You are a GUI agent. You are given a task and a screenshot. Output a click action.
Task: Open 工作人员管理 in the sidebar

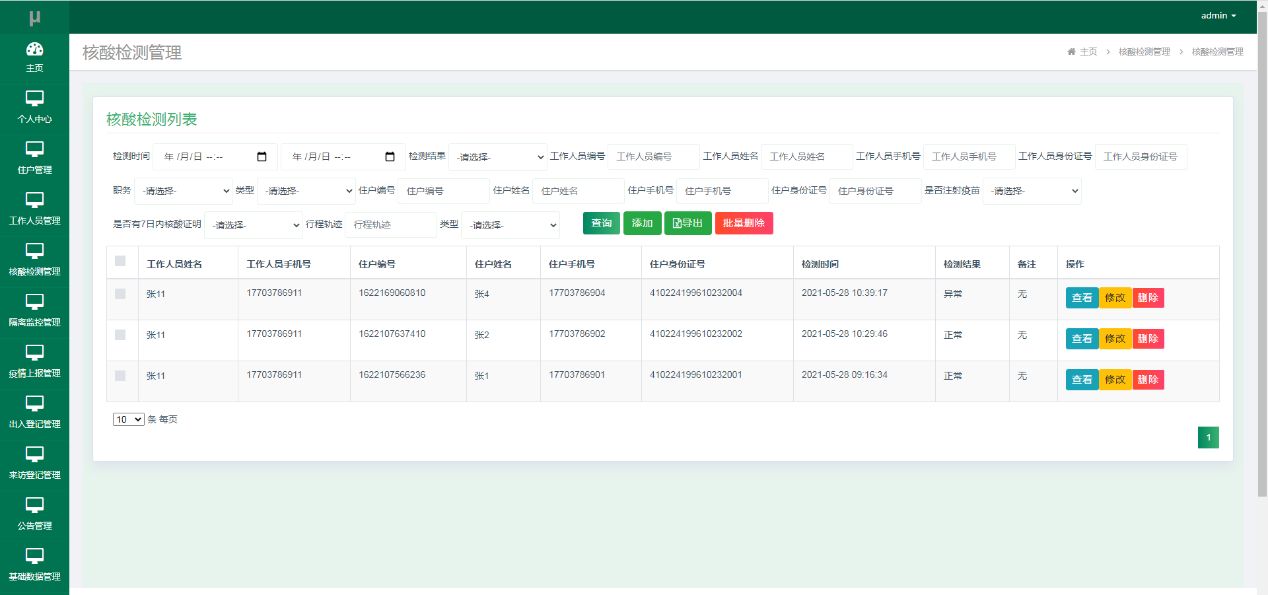pos(34,209)
